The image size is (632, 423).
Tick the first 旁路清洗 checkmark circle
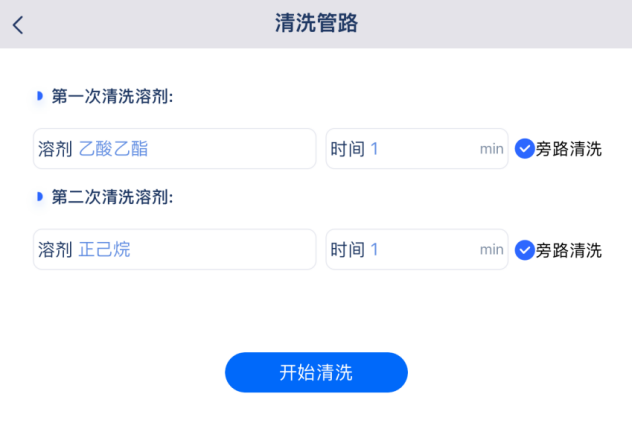point(524,149)
